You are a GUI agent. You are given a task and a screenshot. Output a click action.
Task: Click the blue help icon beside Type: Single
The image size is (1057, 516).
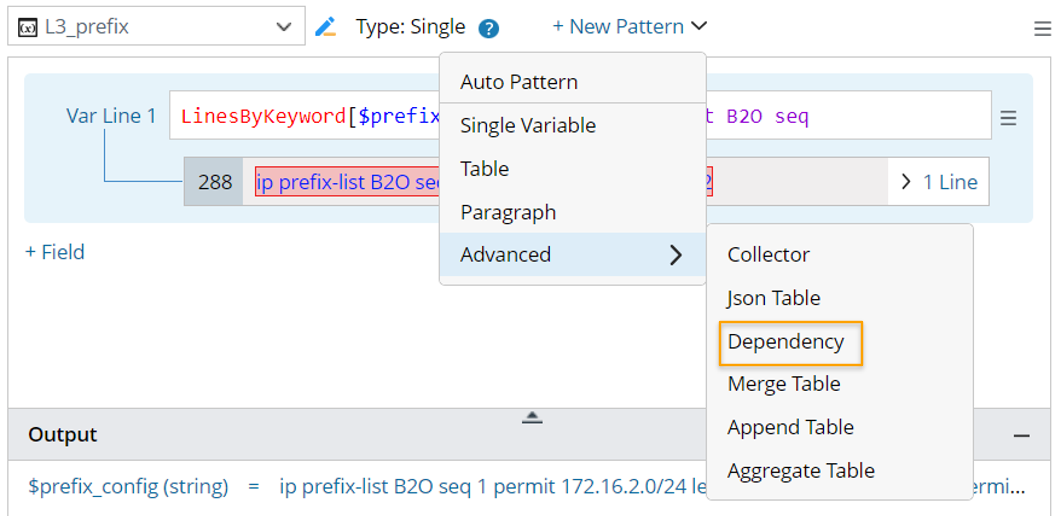click(488, 28)
